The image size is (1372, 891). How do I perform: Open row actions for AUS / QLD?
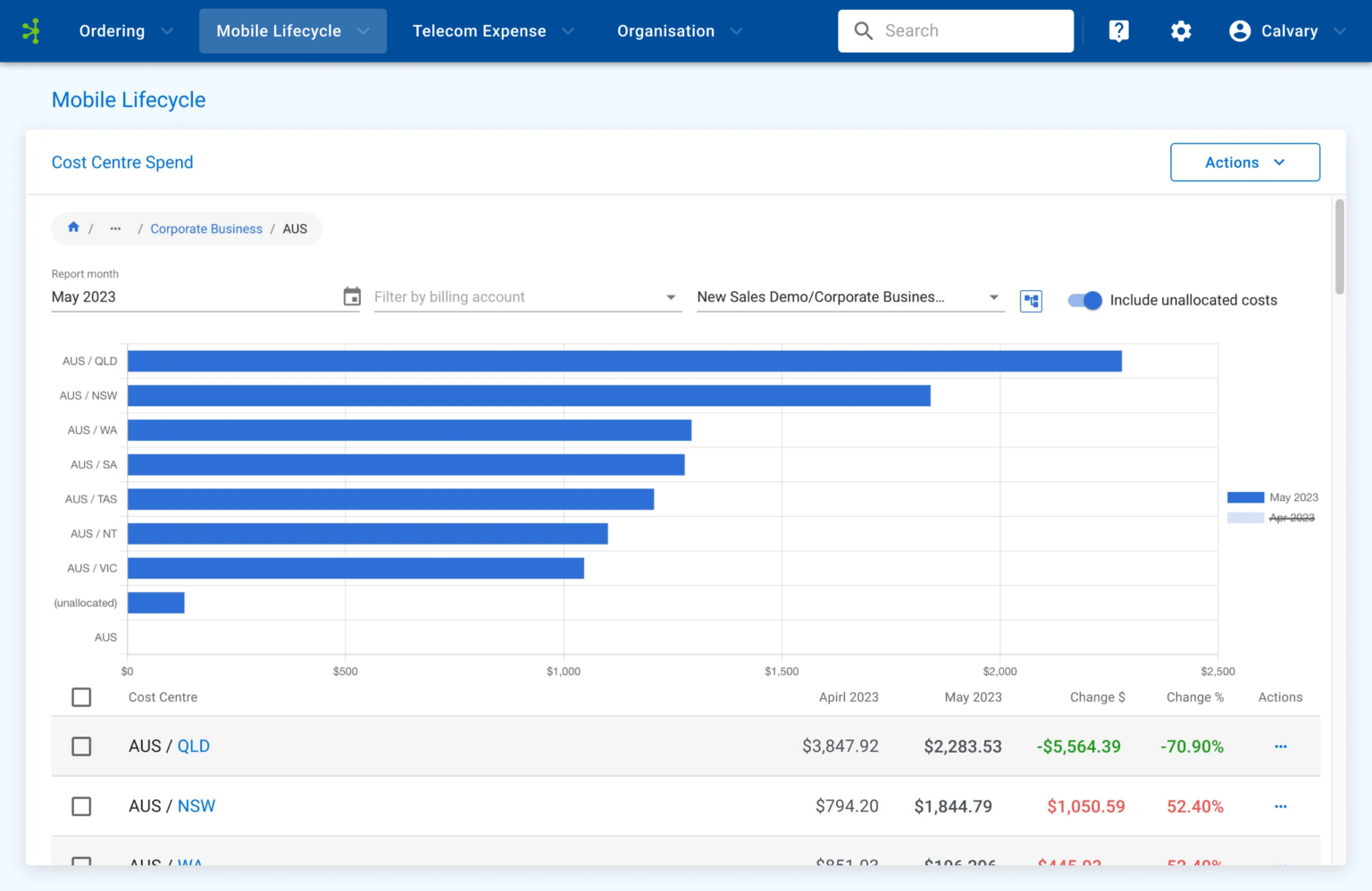tap(1280, 746)
